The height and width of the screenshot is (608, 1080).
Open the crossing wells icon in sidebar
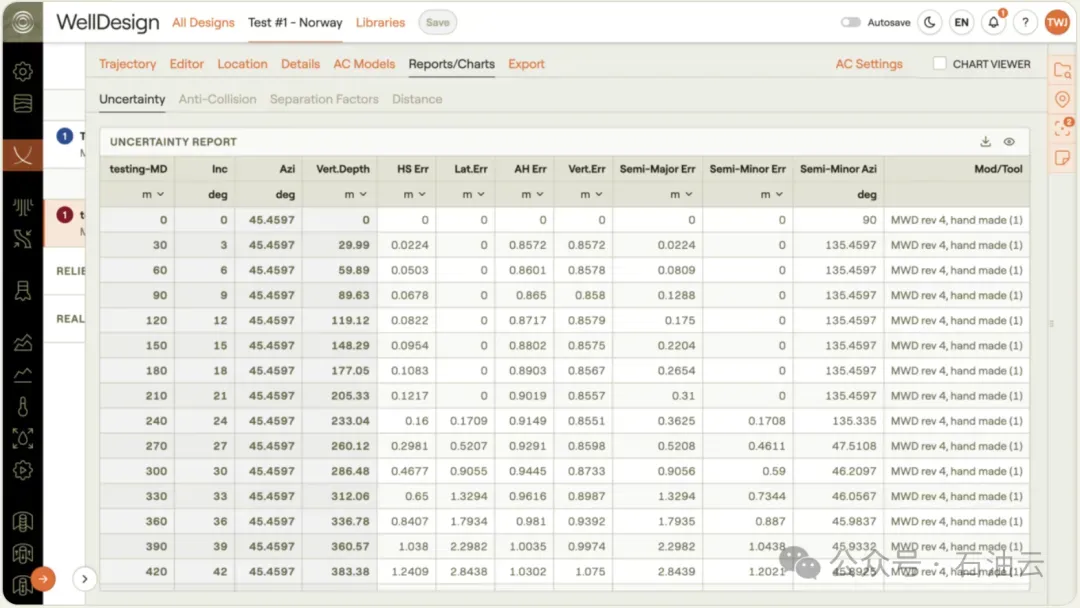click(23, 238)
